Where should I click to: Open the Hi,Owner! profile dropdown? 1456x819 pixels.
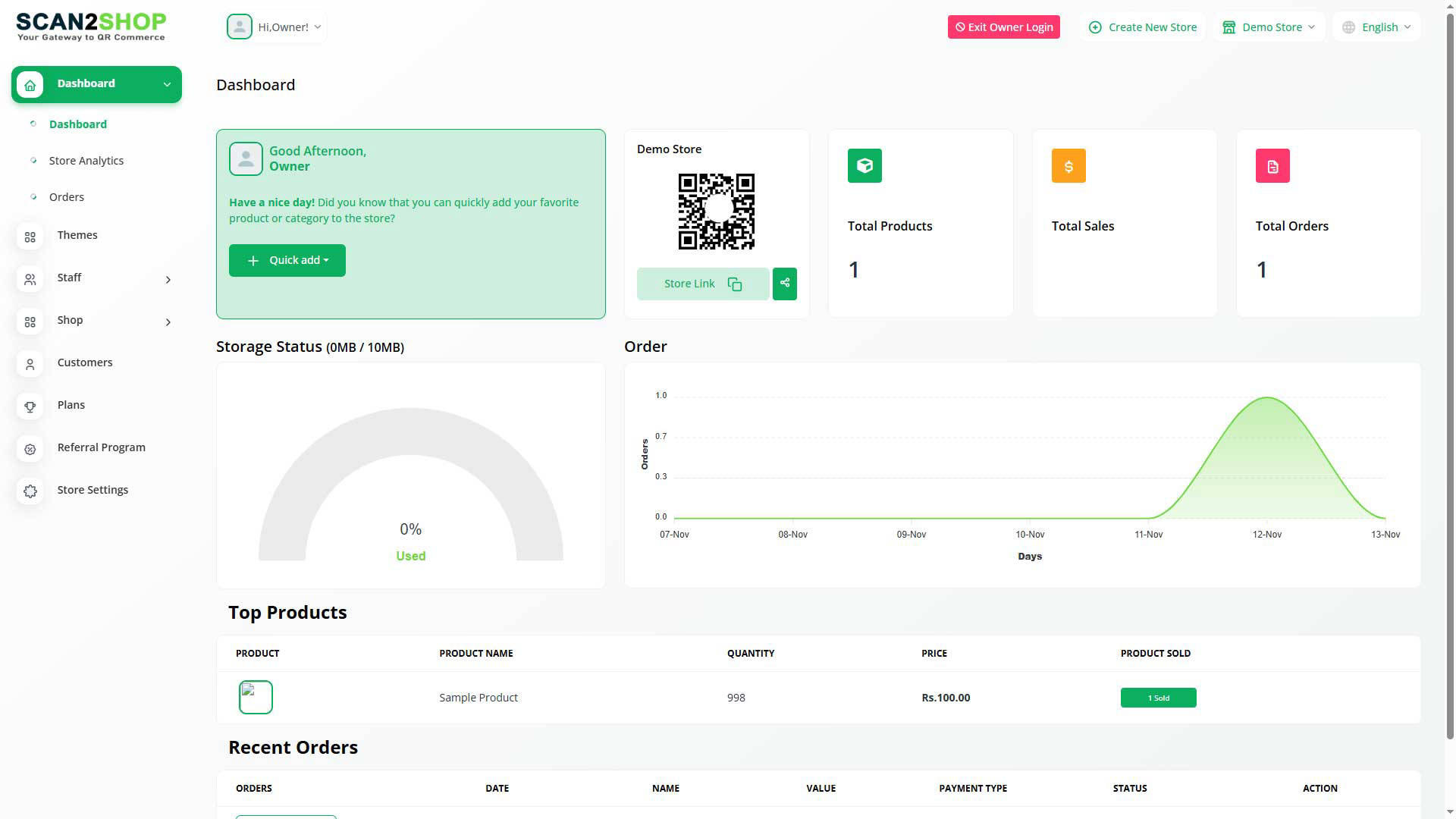point(276,27)
